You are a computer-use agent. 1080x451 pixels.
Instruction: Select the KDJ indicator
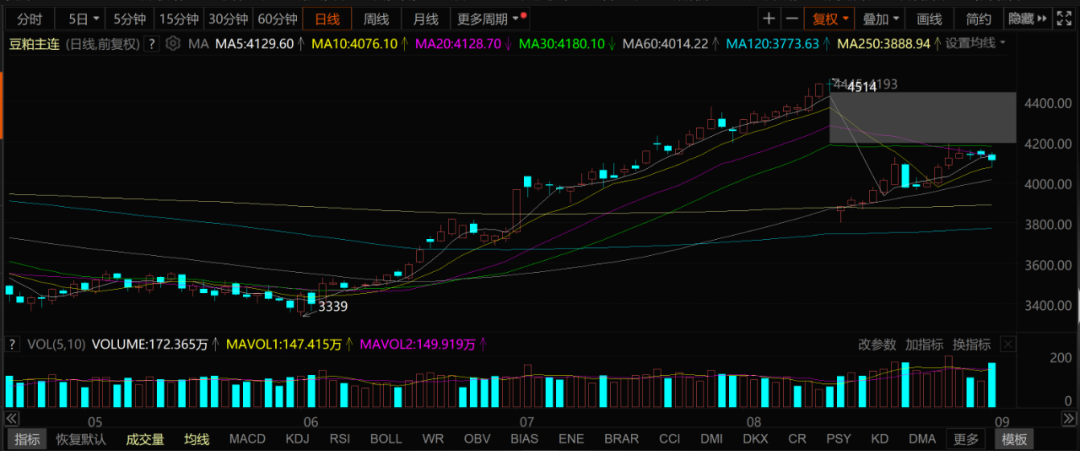point(298,439)
